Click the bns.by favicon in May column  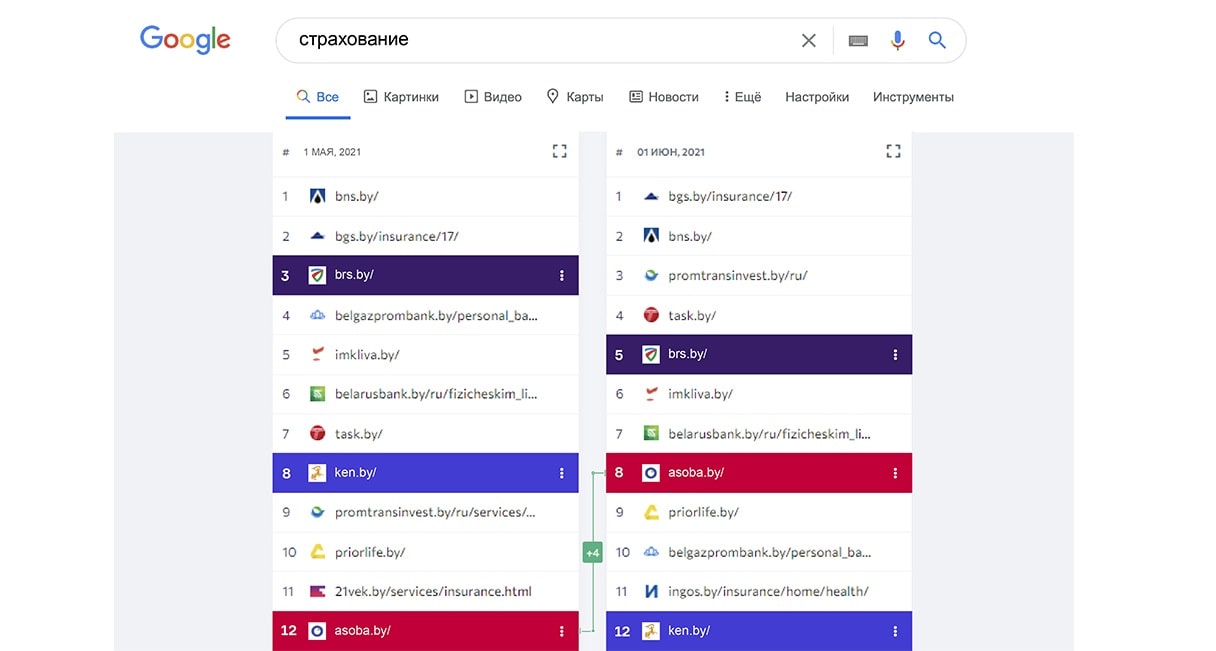[x=317, y=197]
